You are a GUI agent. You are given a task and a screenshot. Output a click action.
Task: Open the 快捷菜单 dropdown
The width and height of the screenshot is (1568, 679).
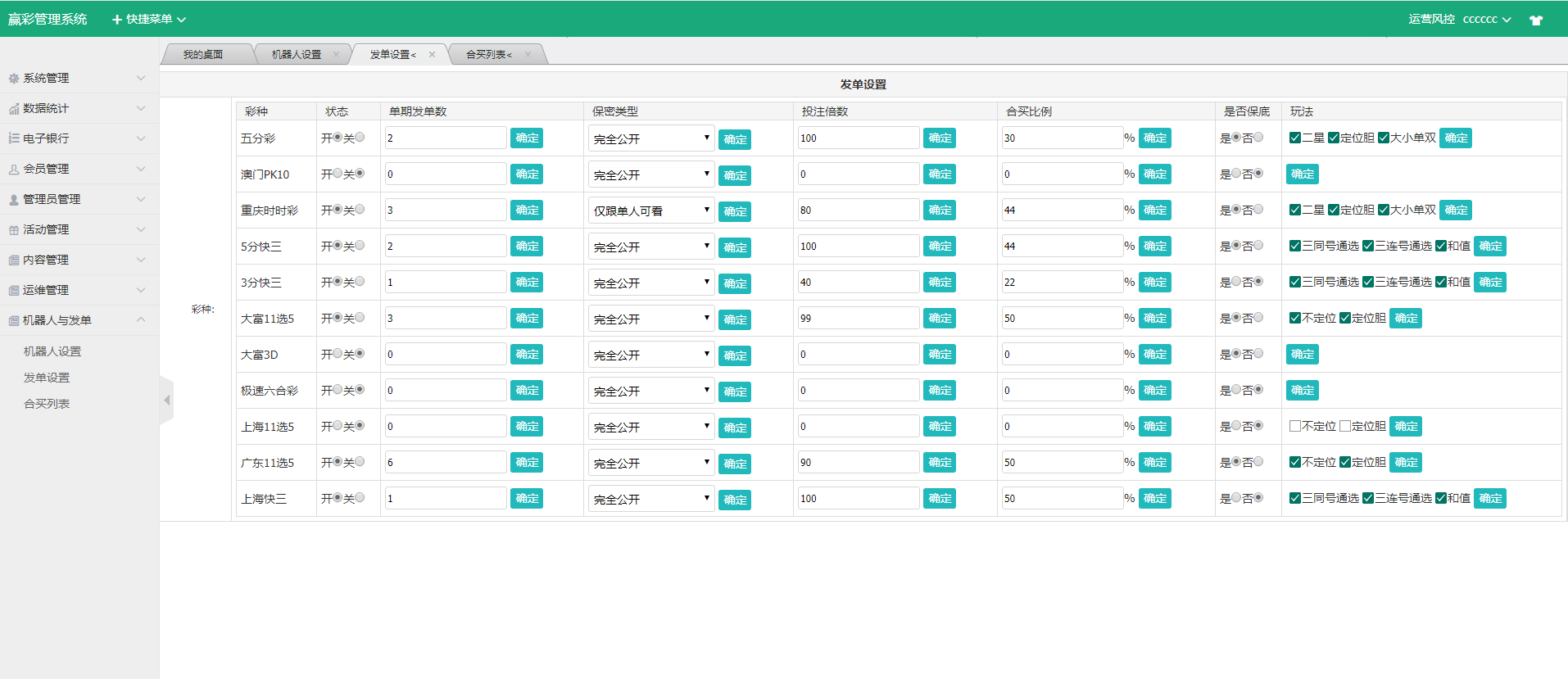click(149, 19)
